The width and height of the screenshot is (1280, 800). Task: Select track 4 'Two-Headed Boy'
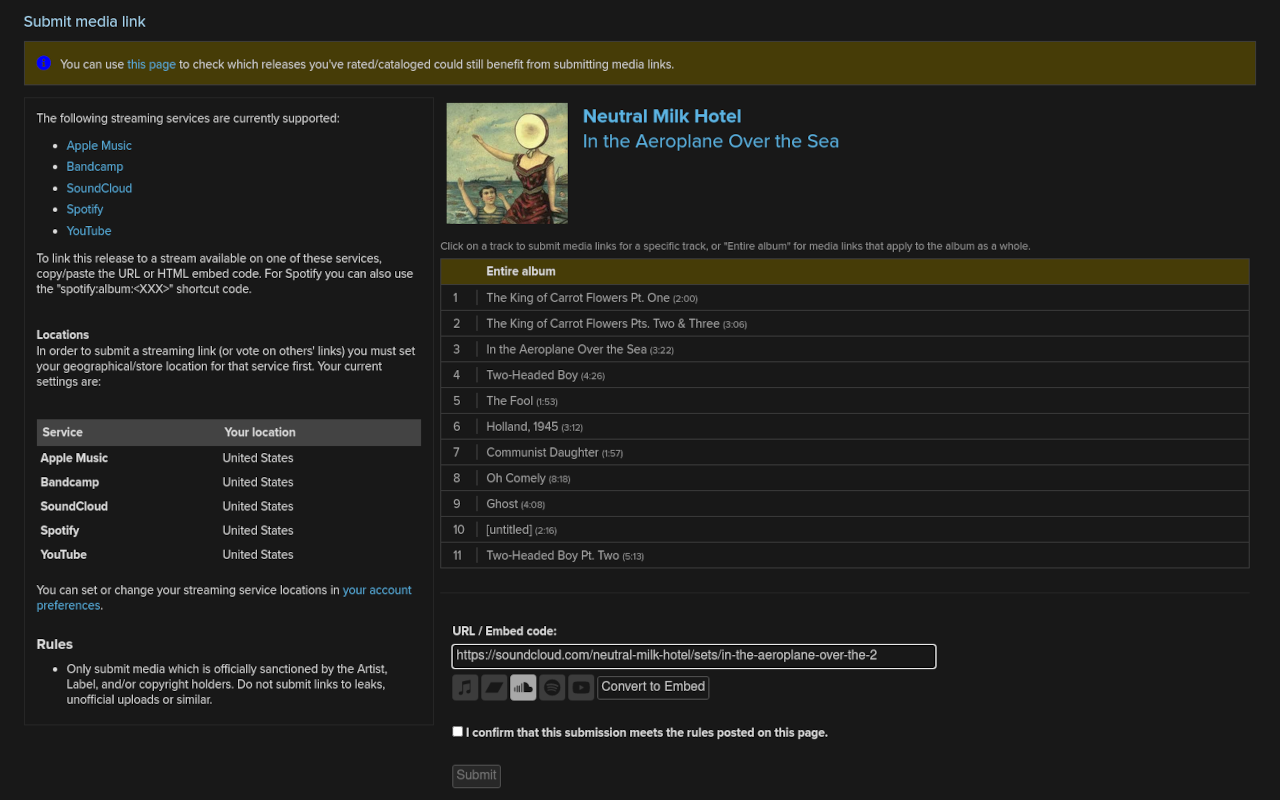point(845,375)
